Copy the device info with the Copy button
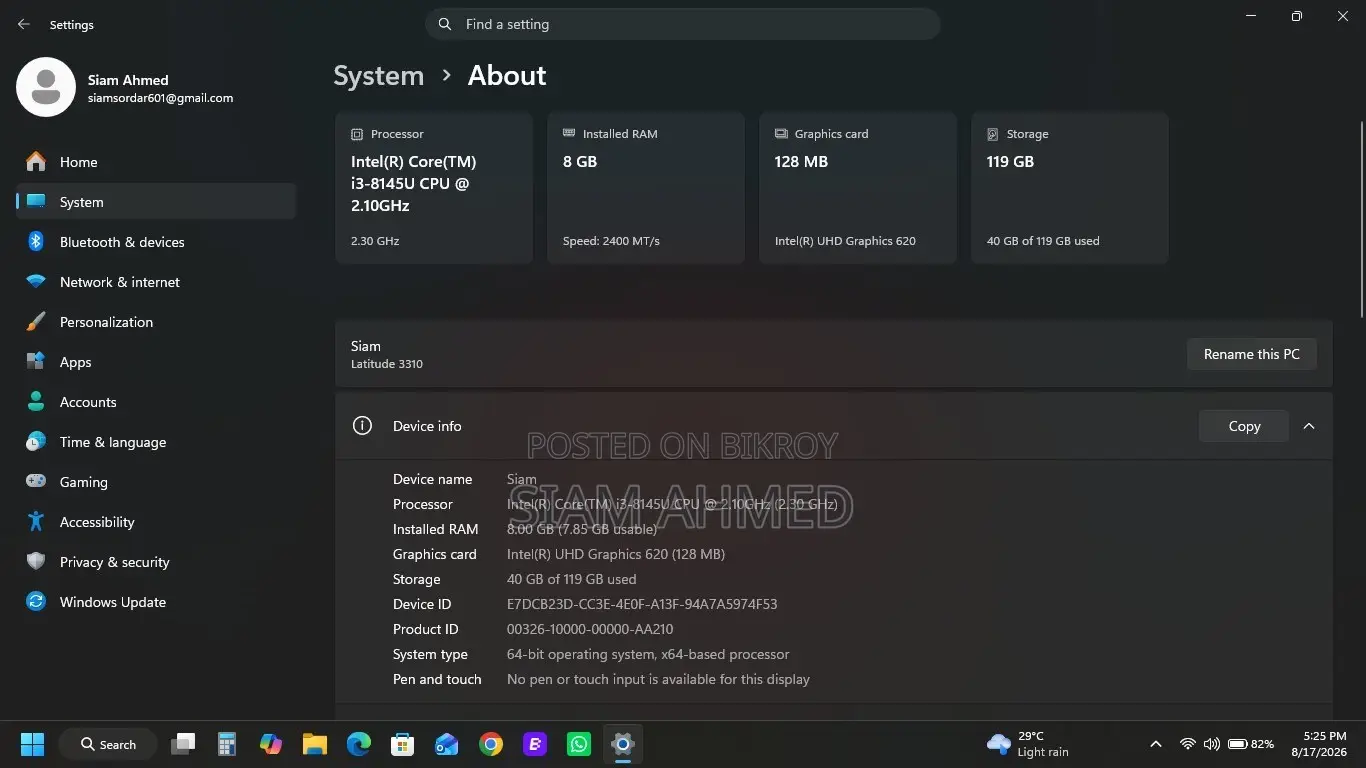 1244,426
